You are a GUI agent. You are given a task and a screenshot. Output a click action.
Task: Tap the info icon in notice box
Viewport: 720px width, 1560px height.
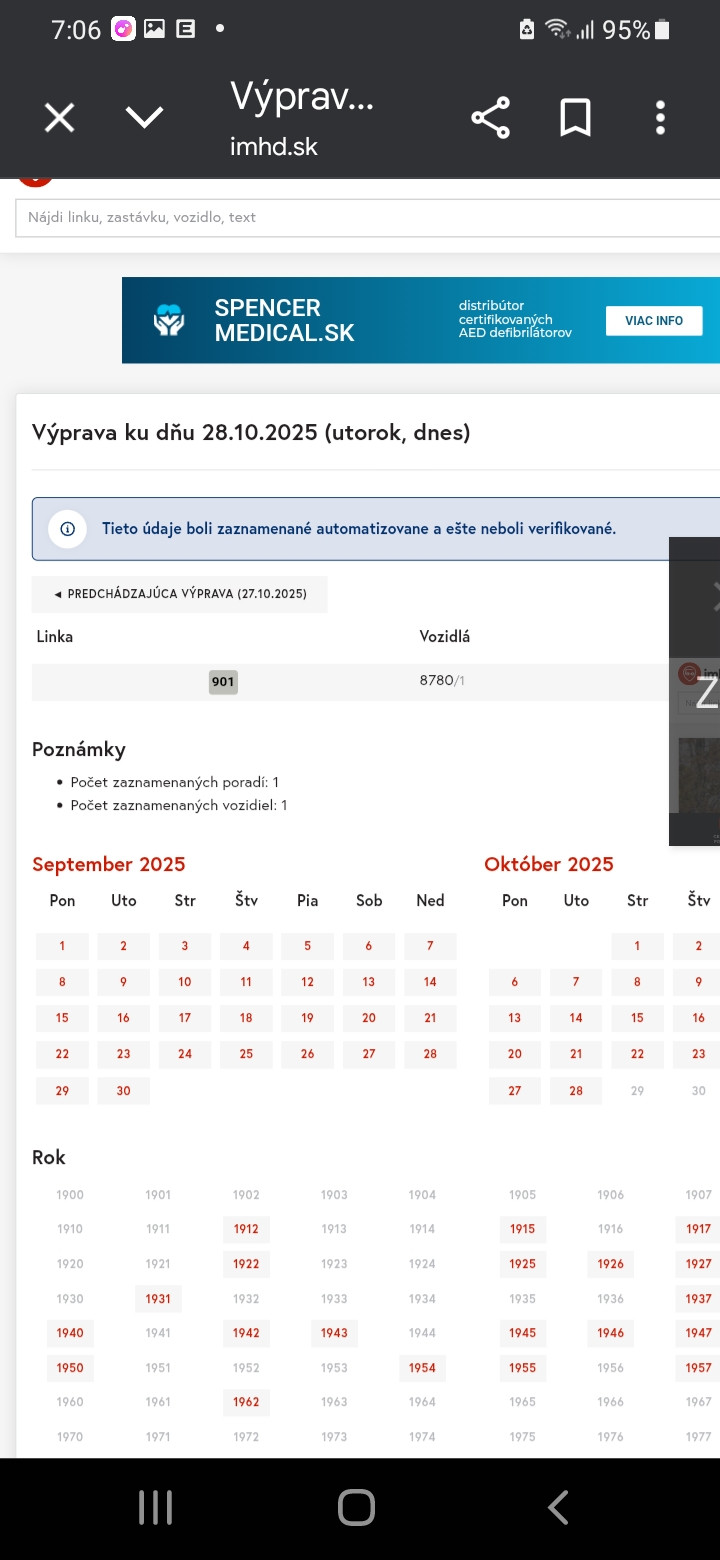click(68, 529)
